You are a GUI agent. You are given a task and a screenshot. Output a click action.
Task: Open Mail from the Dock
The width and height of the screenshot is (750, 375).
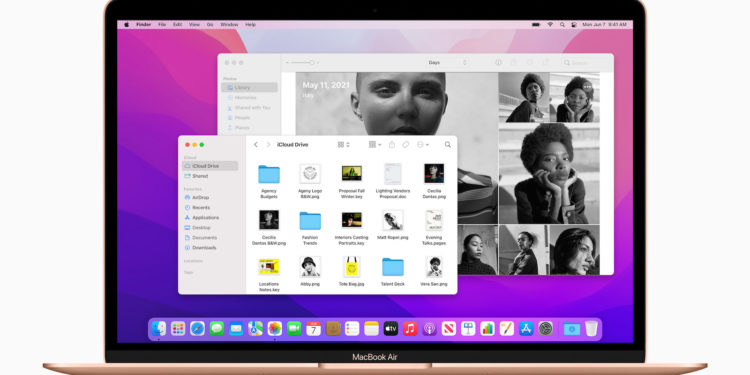(236, 329)
